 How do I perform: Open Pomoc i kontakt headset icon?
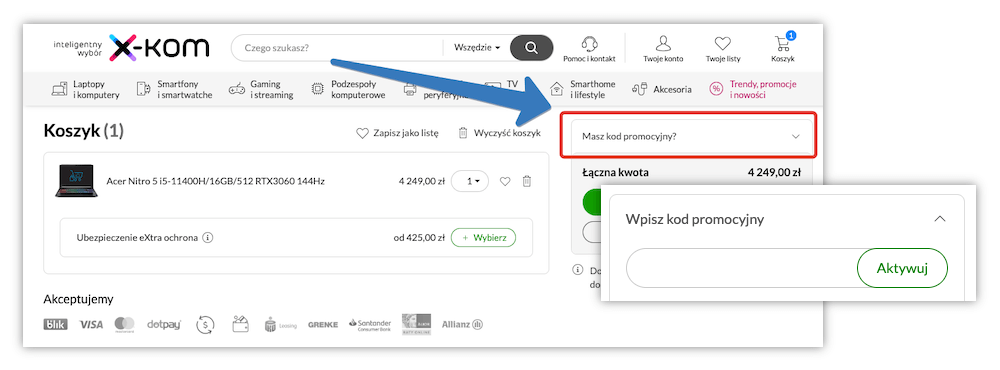[x=589, y=44]
